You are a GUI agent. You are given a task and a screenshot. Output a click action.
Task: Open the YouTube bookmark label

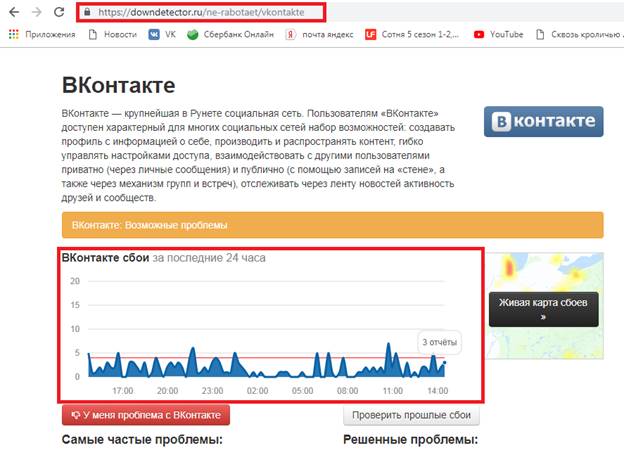507,35
